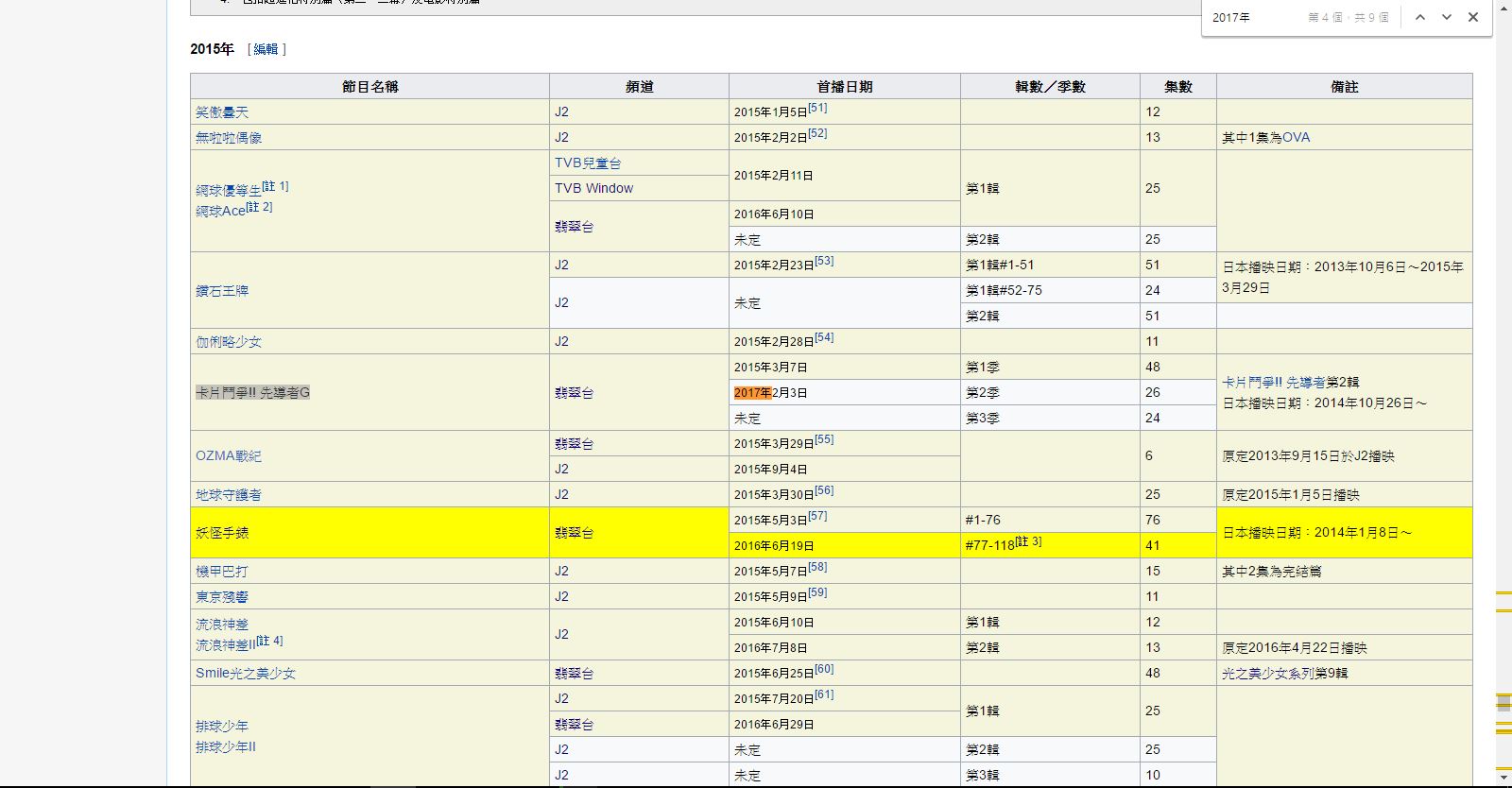This screenshot has width=1512, height=788.
Task: Click the 卡片鬥爭!! 先導者 link in remarks
Action: 1273,382
